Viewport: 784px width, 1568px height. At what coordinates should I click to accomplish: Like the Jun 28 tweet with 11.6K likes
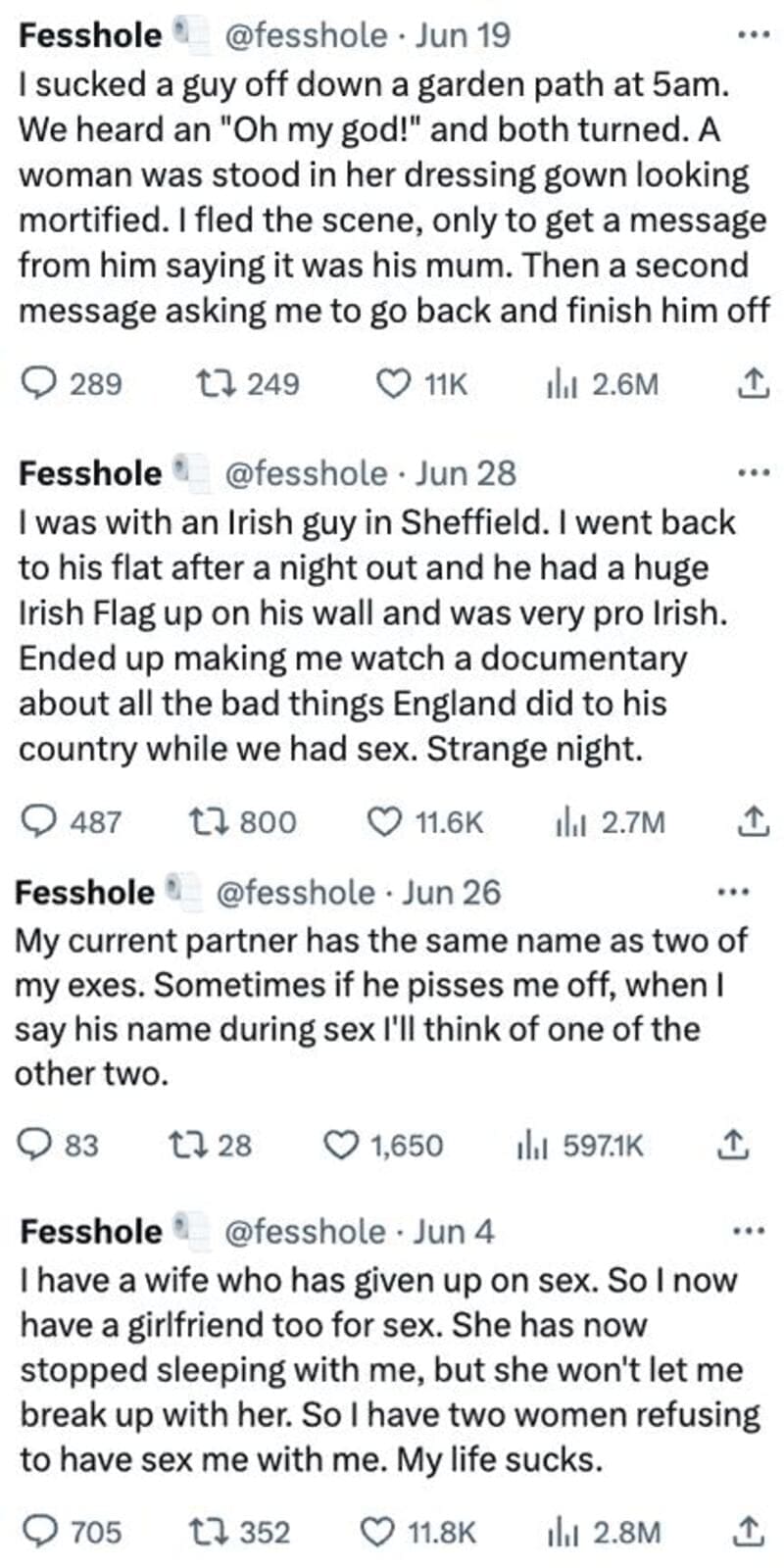click(x=383, y=821)
